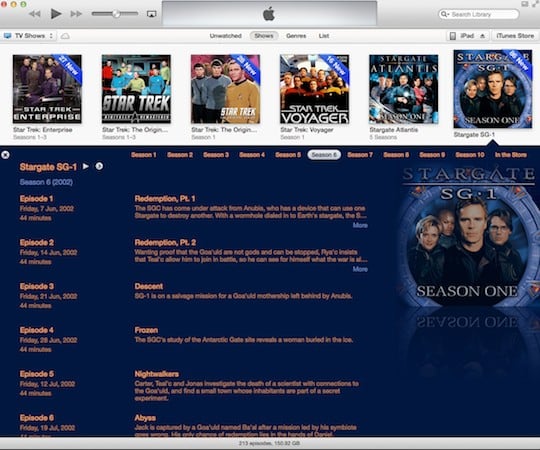Switch to Season 9 tab

point(432,155)
